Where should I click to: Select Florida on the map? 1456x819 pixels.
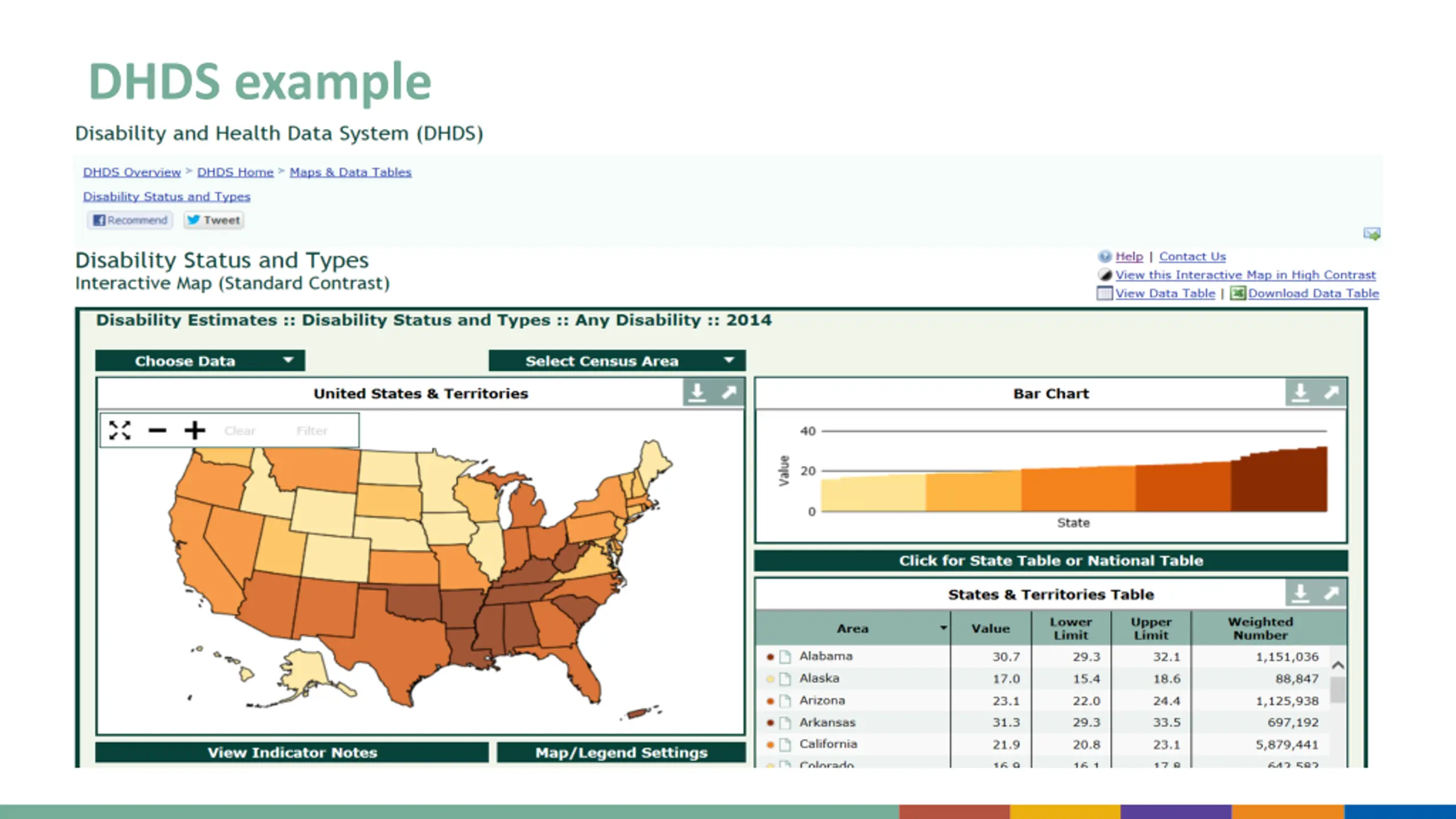586,674
